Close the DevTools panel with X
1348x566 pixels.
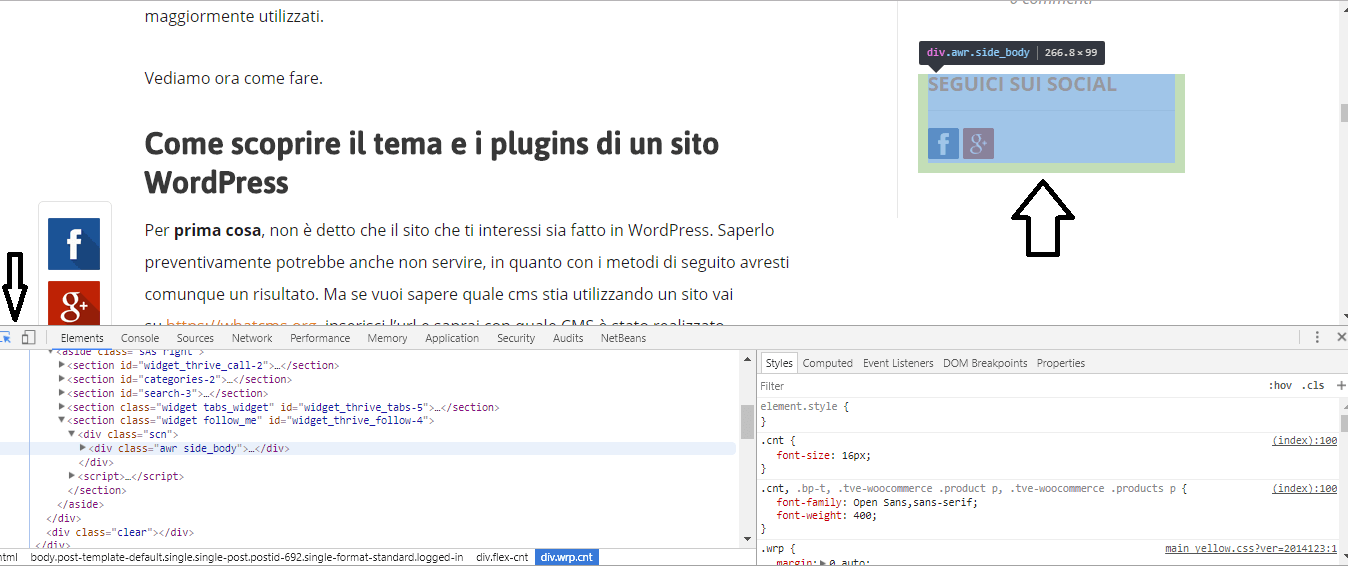(x=1341, y=338)
